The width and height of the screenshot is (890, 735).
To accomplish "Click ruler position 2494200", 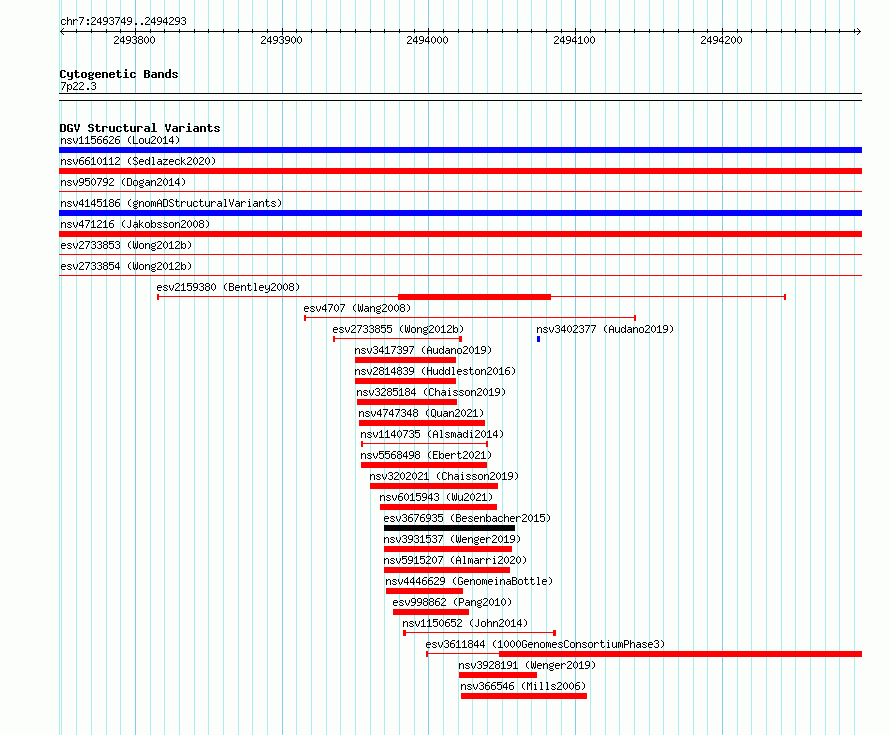I will coord(721,40).
